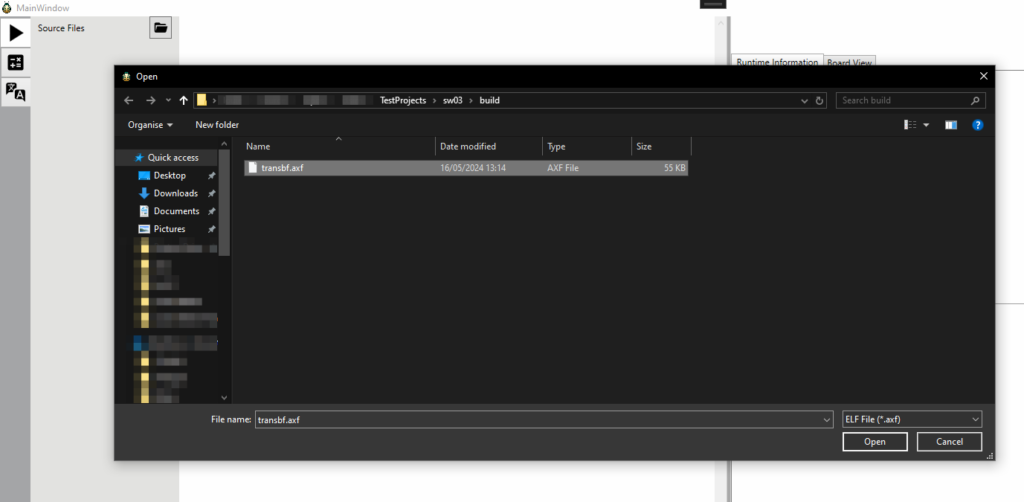The height and width of the screenshot is (502, 1024).
Task: Switch to Runtime Information tab
Action: [x=777, y=62]
